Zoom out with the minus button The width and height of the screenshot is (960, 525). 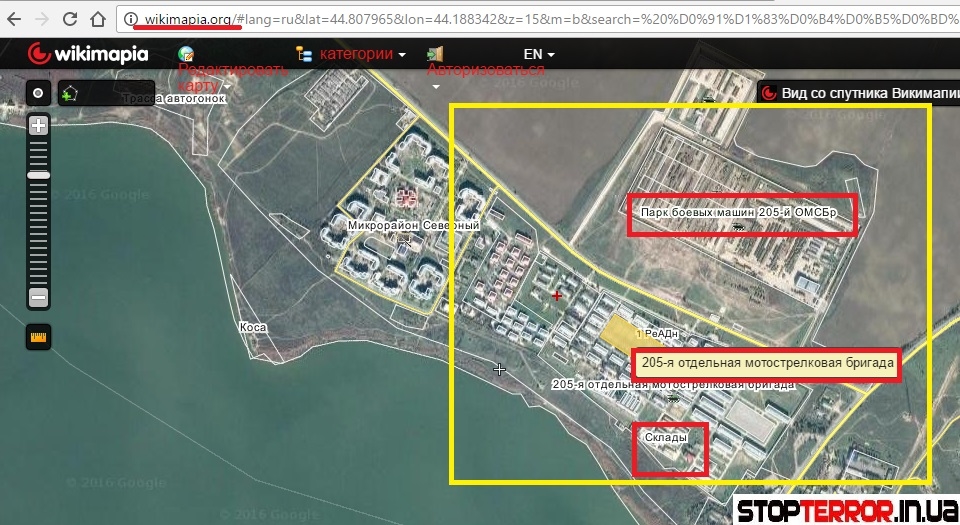39,297
